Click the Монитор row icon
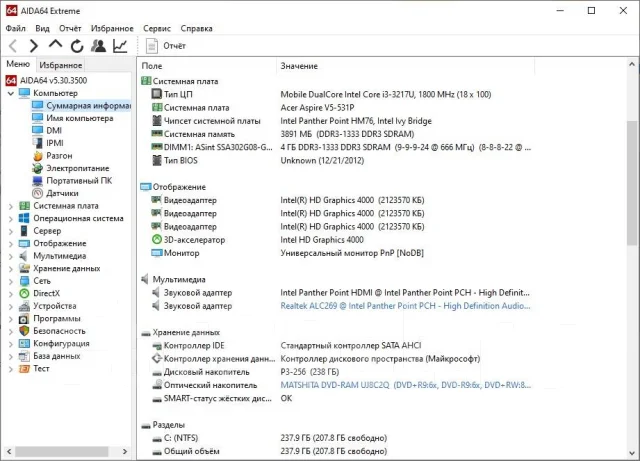 click(x=157, y=253)
